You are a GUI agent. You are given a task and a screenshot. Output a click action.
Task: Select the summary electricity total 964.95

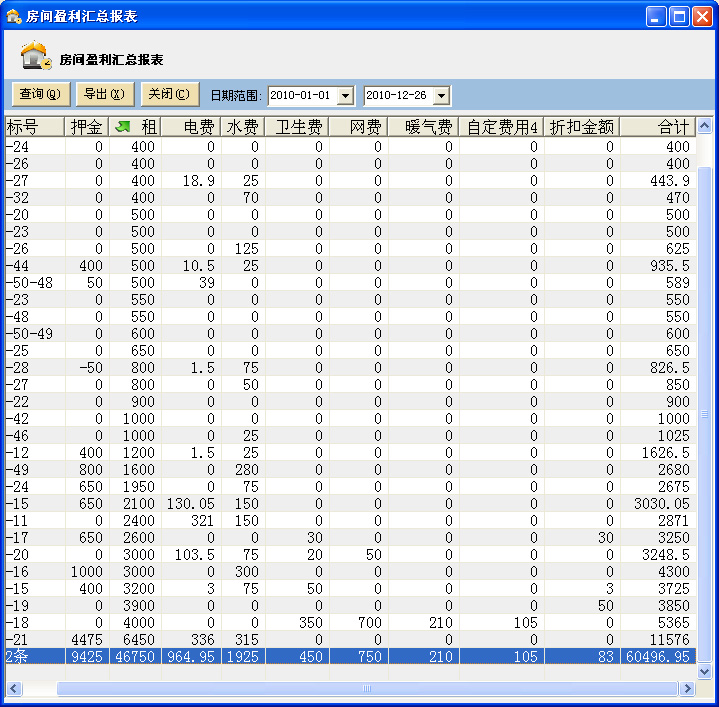[191, 657]
